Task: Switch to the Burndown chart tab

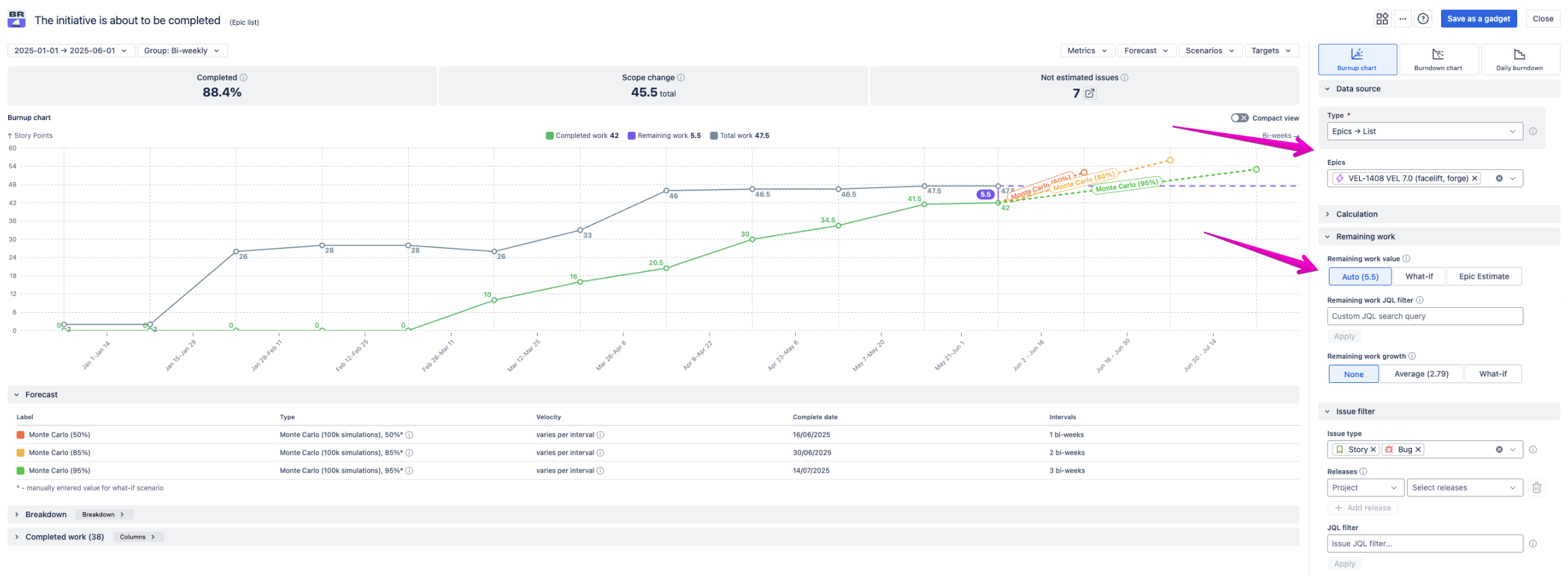Action: click(1438, 59)
